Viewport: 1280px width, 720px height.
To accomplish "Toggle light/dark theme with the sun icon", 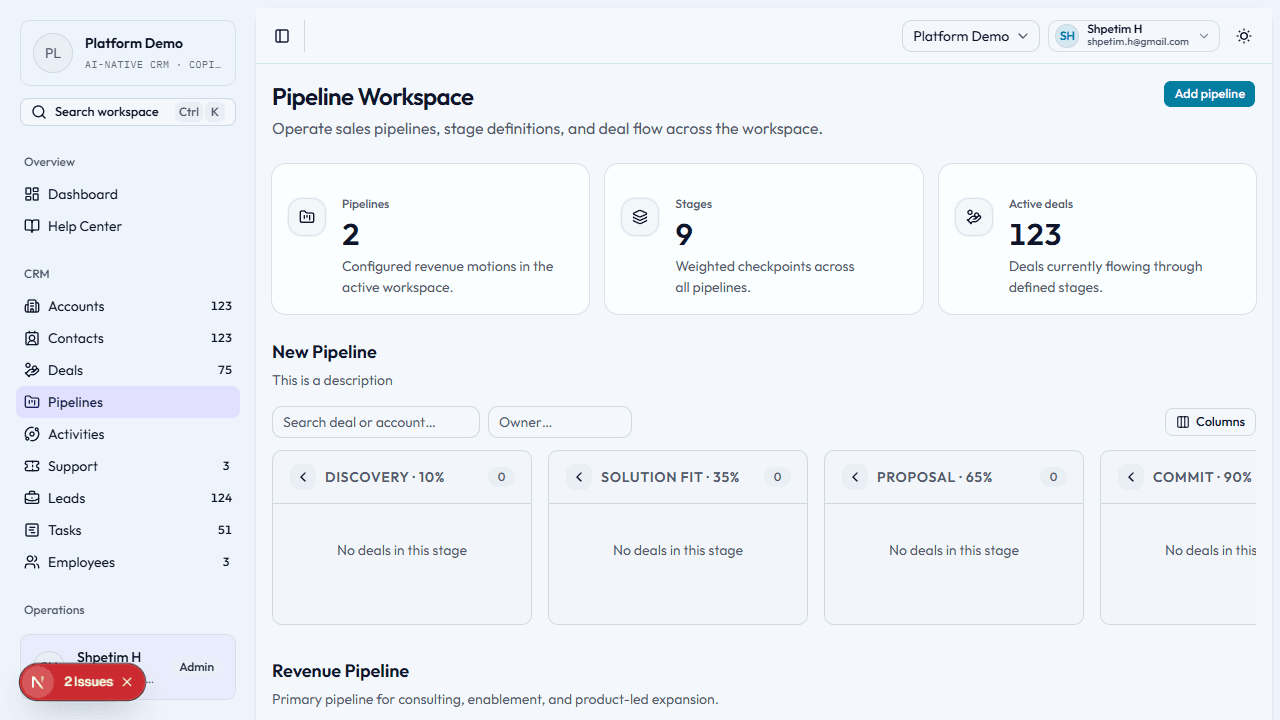I will [1243, 36].
